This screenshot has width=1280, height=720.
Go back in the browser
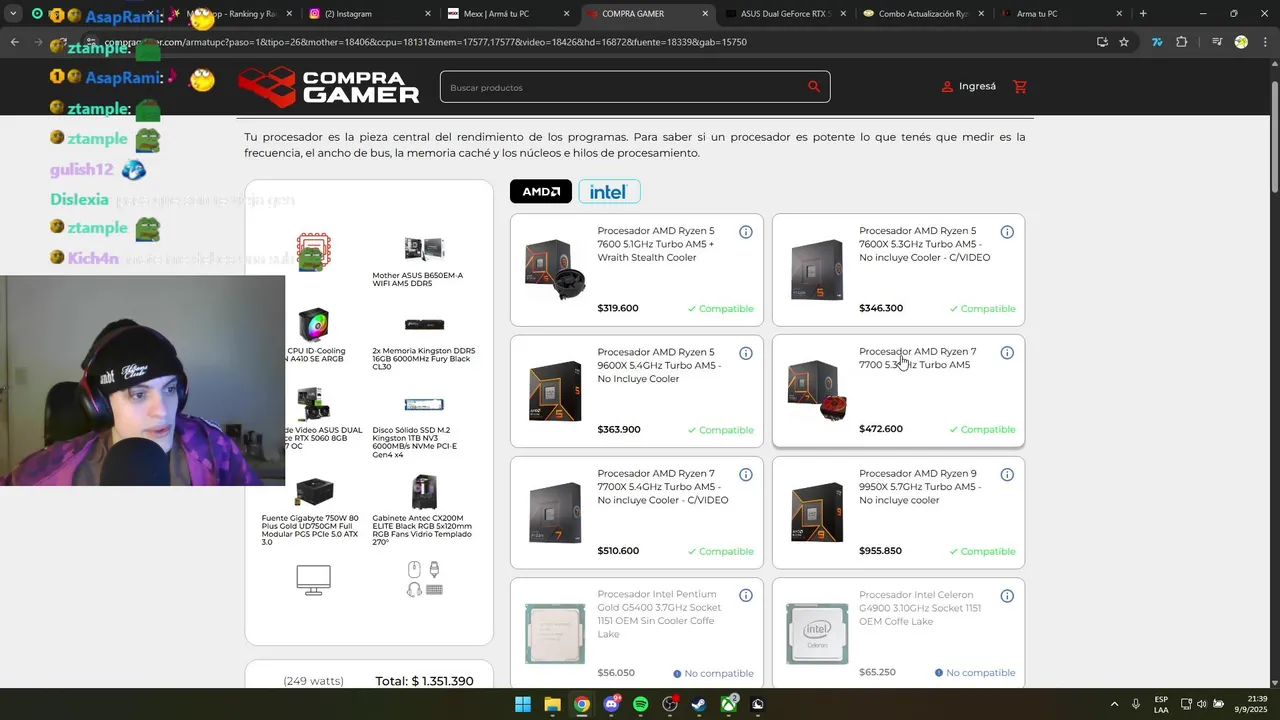(14, 42)
